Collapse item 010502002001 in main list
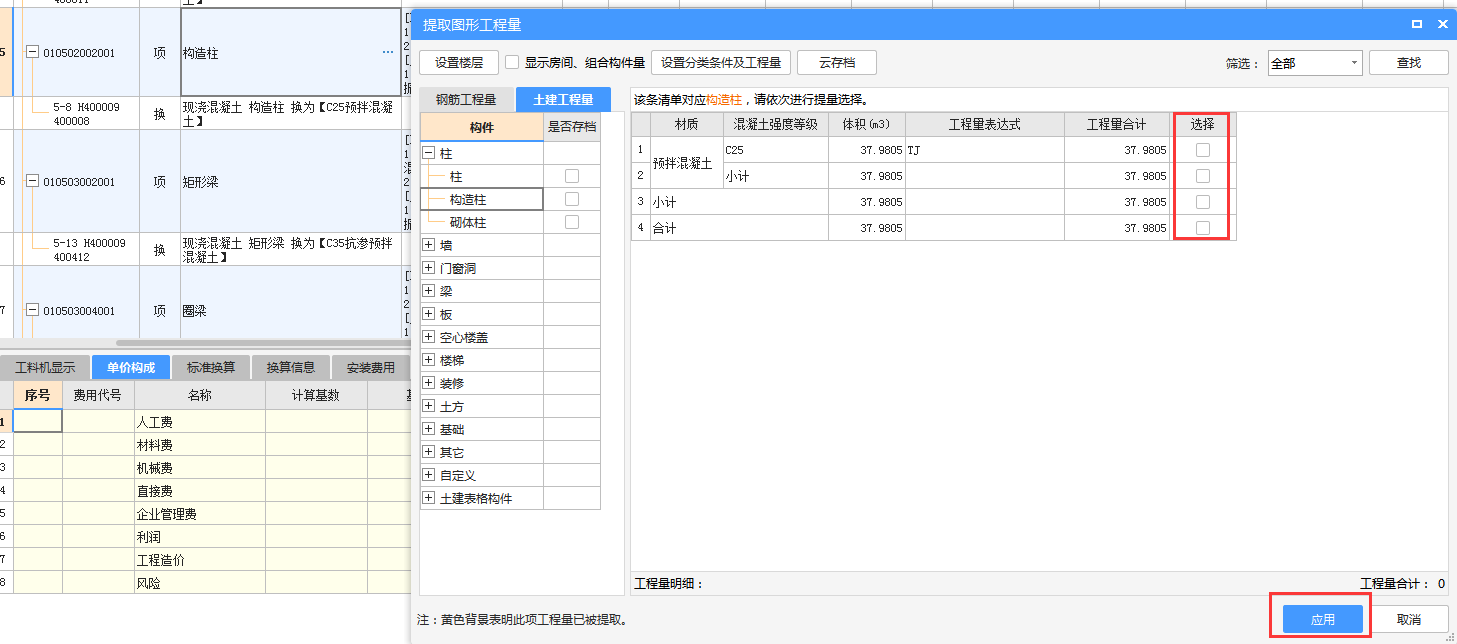1457x644 pixels. [x=32, y=53]
